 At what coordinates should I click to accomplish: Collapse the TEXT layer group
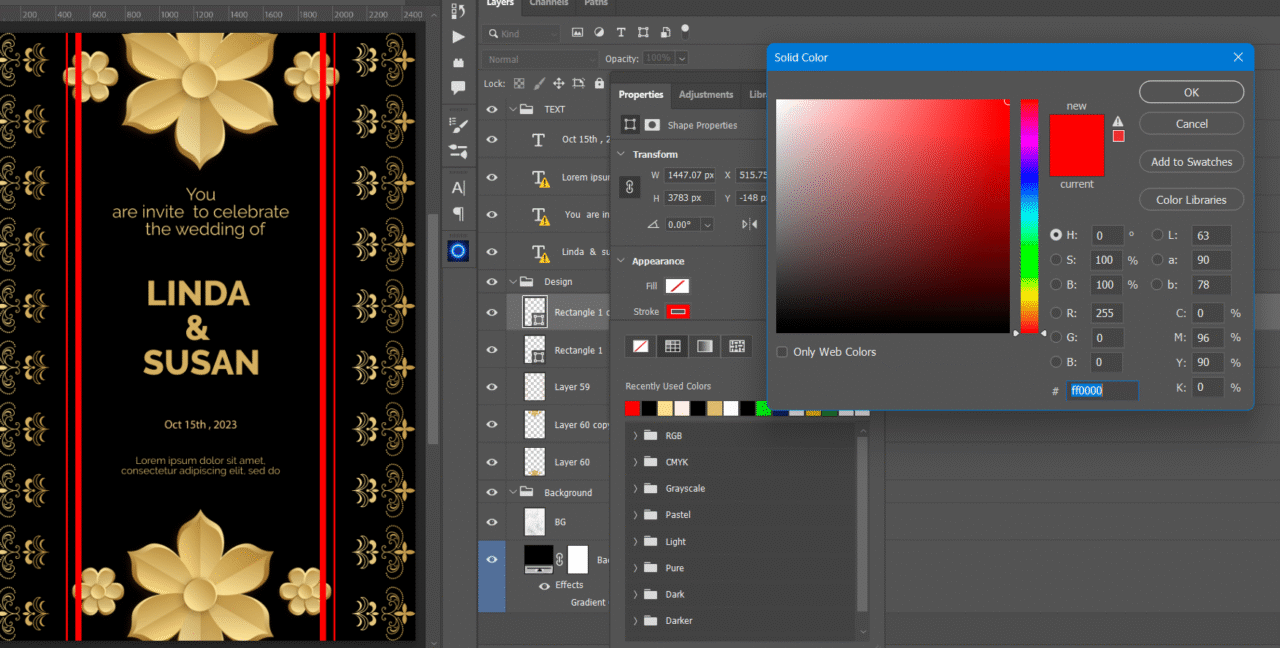[511, 110]
